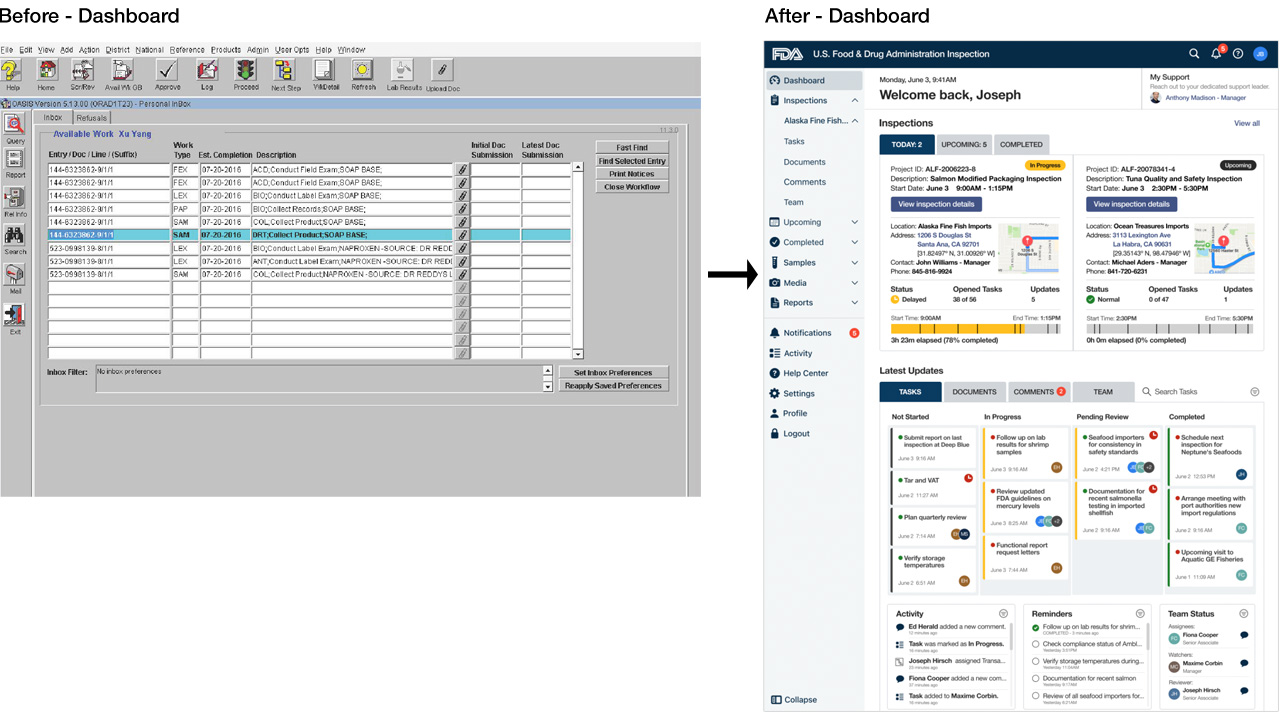Open the Query icon in OASIS sidebar
The height and width of the screenshot is (715, 1280).
tap(14, 124)
